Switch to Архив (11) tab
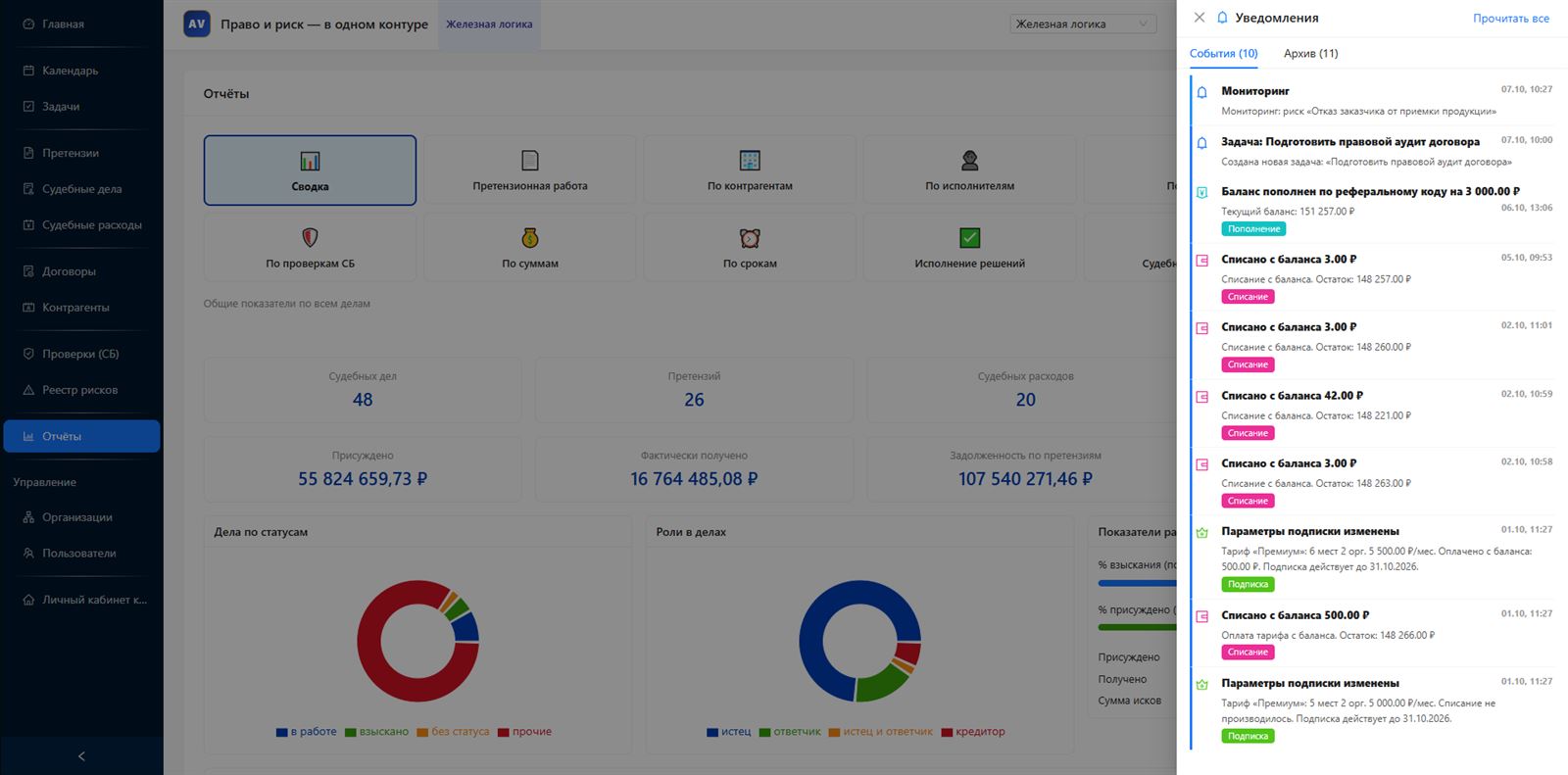The image size is (1568, 775). point(1310,54)
